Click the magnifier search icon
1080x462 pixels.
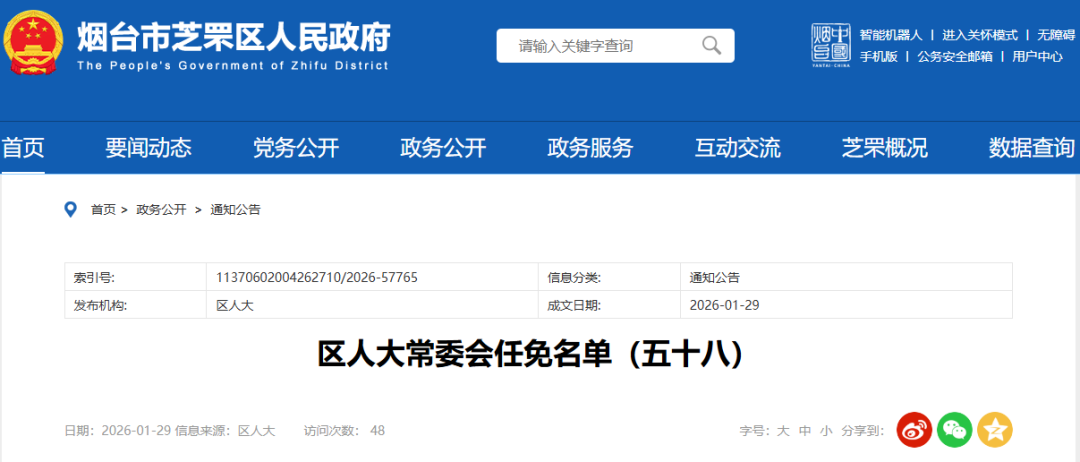711,45
